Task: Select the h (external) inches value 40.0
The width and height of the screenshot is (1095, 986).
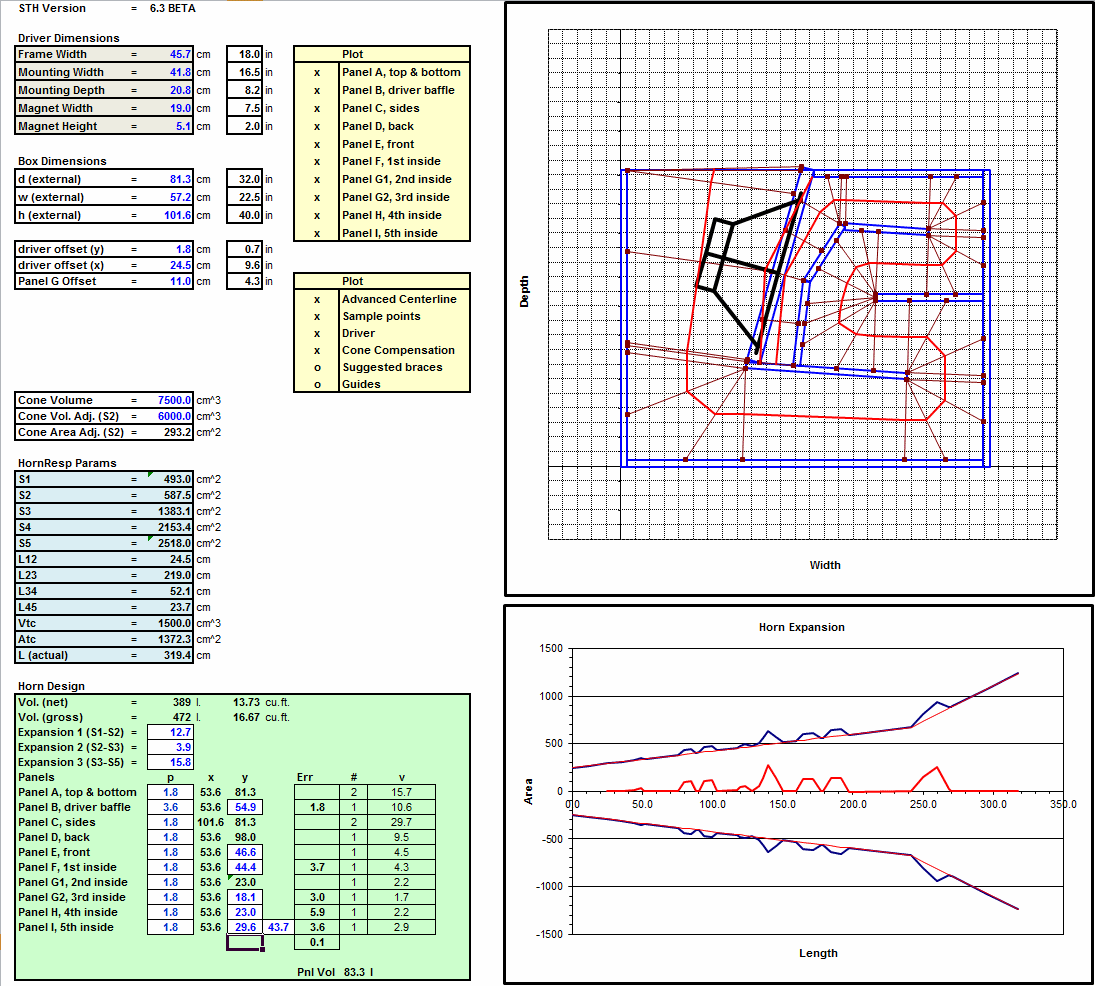Action: (245, 215)
